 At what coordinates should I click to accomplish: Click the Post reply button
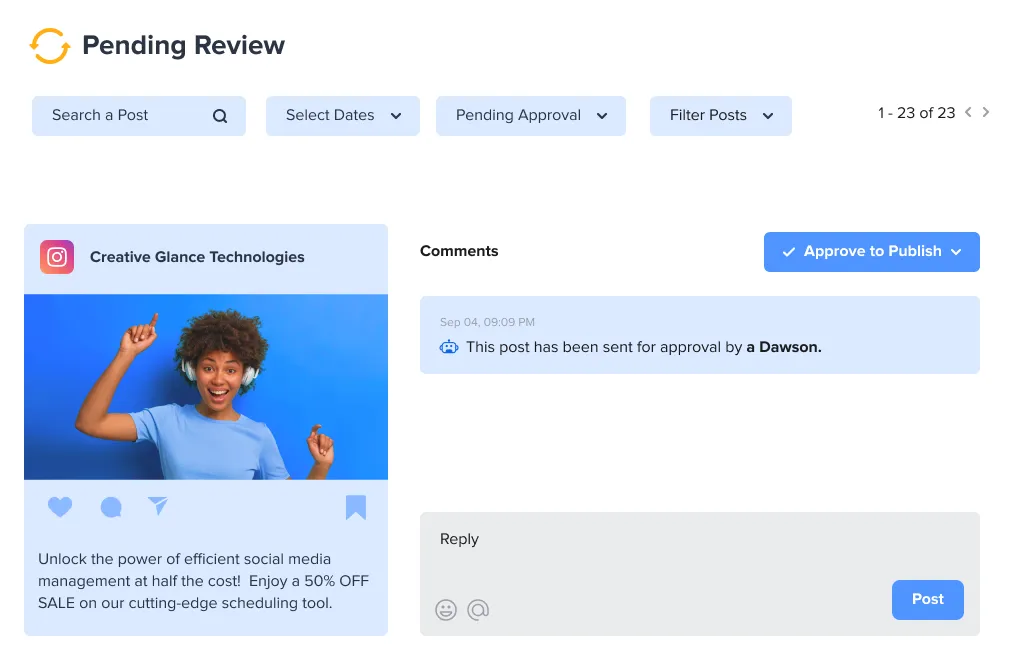pyautogui.click(x=928, y=600)
